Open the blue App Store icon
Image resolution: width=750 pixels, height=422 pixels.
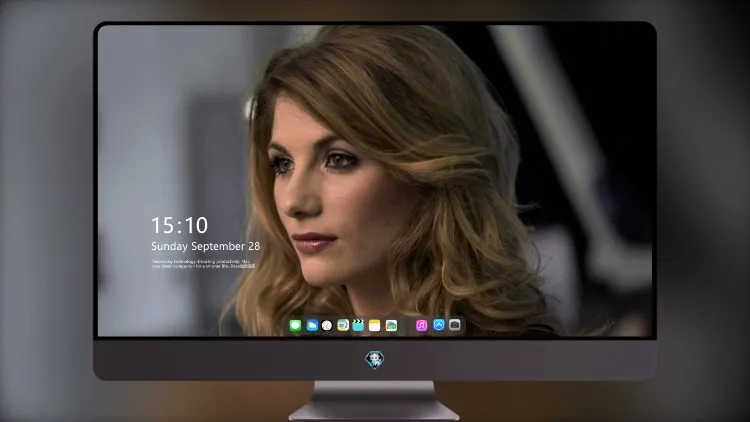[439, 325]
